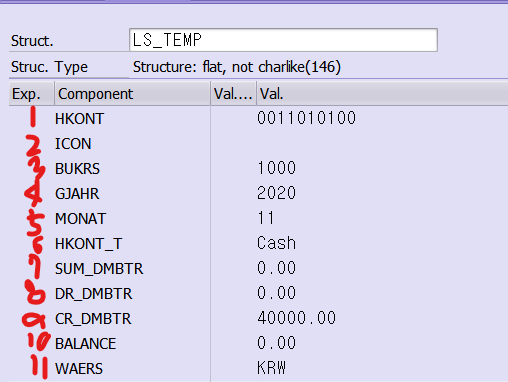The height and width of the screenshot is (382, 508).
Task: Click the Exp. column header
Action: (31, 94)
